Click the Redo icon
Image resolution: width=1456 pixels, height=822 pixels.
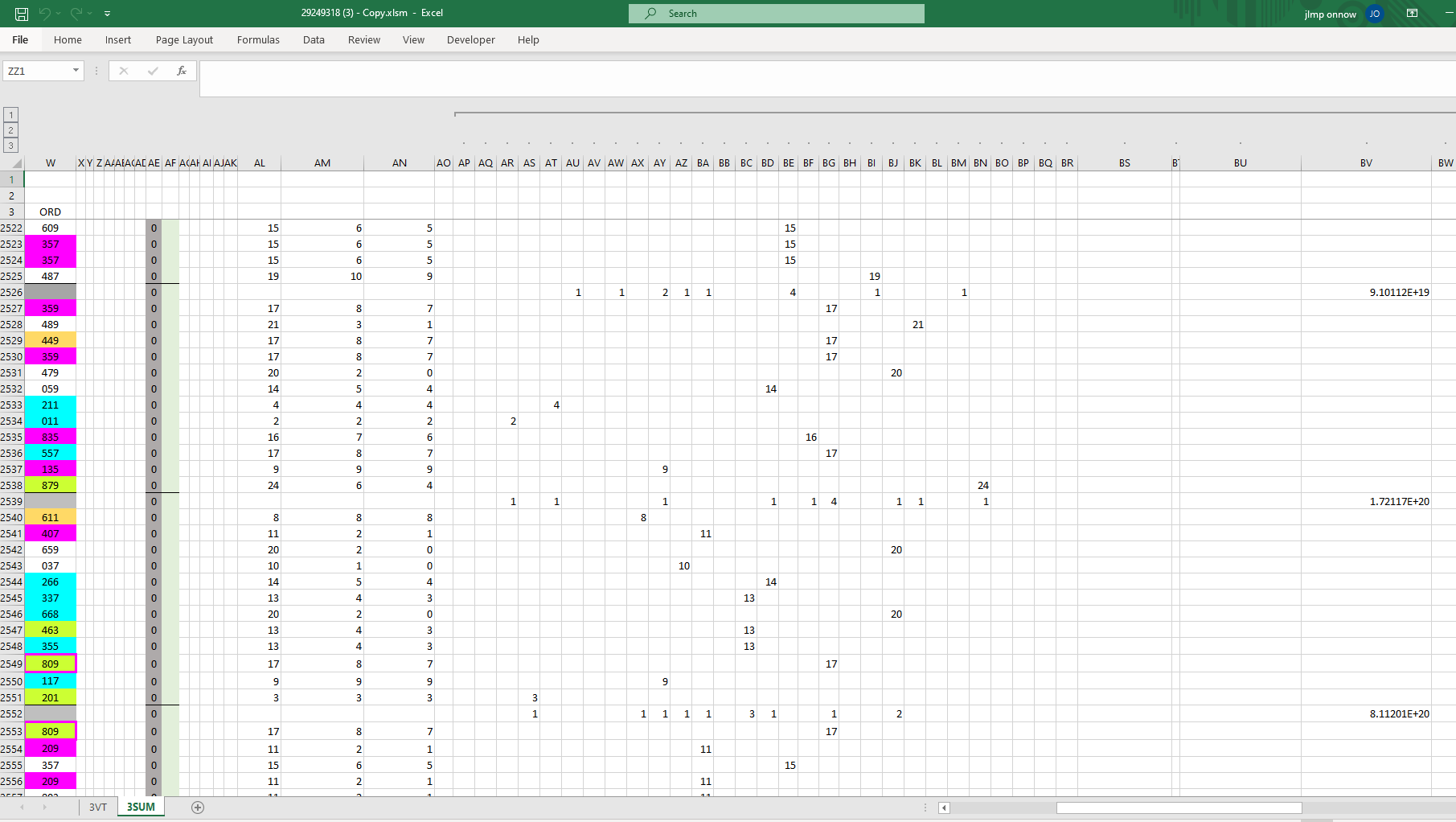77,13
